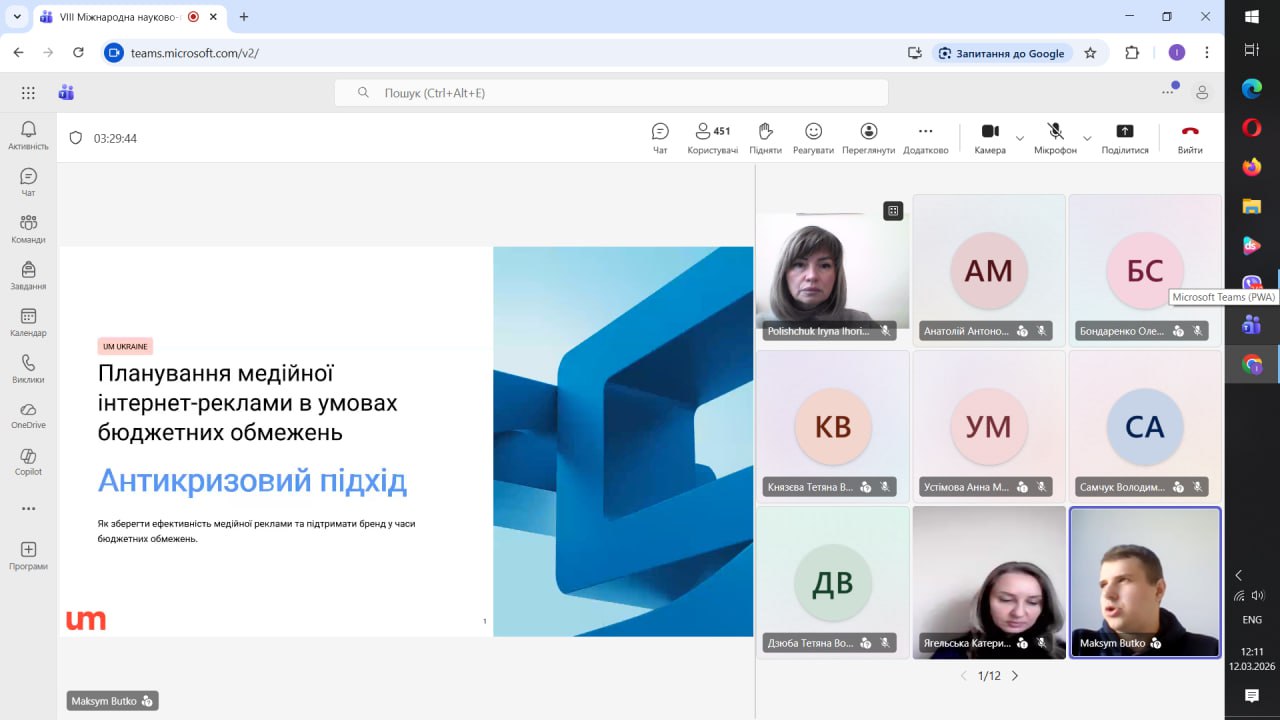
Task: Switch to Команди in the sidebar
Action: (28, 228)
